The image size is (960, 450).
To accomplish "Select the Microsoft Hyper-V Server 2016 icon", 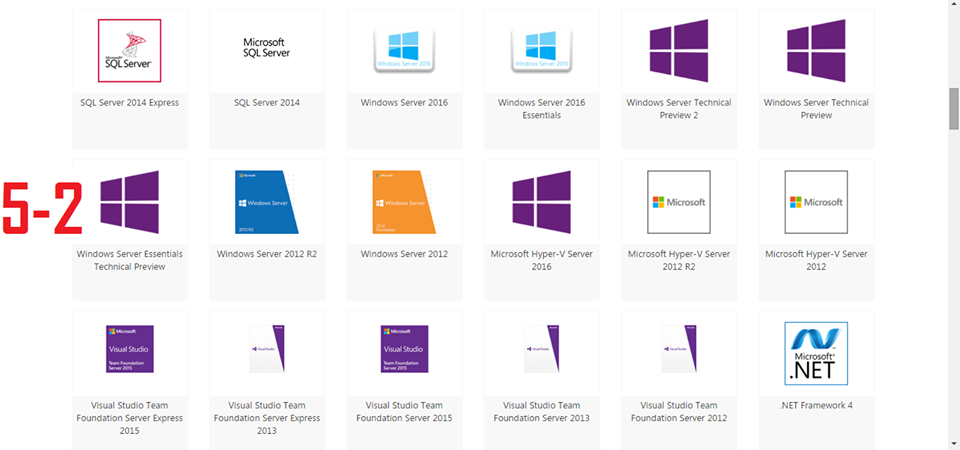I will [541, 202].
